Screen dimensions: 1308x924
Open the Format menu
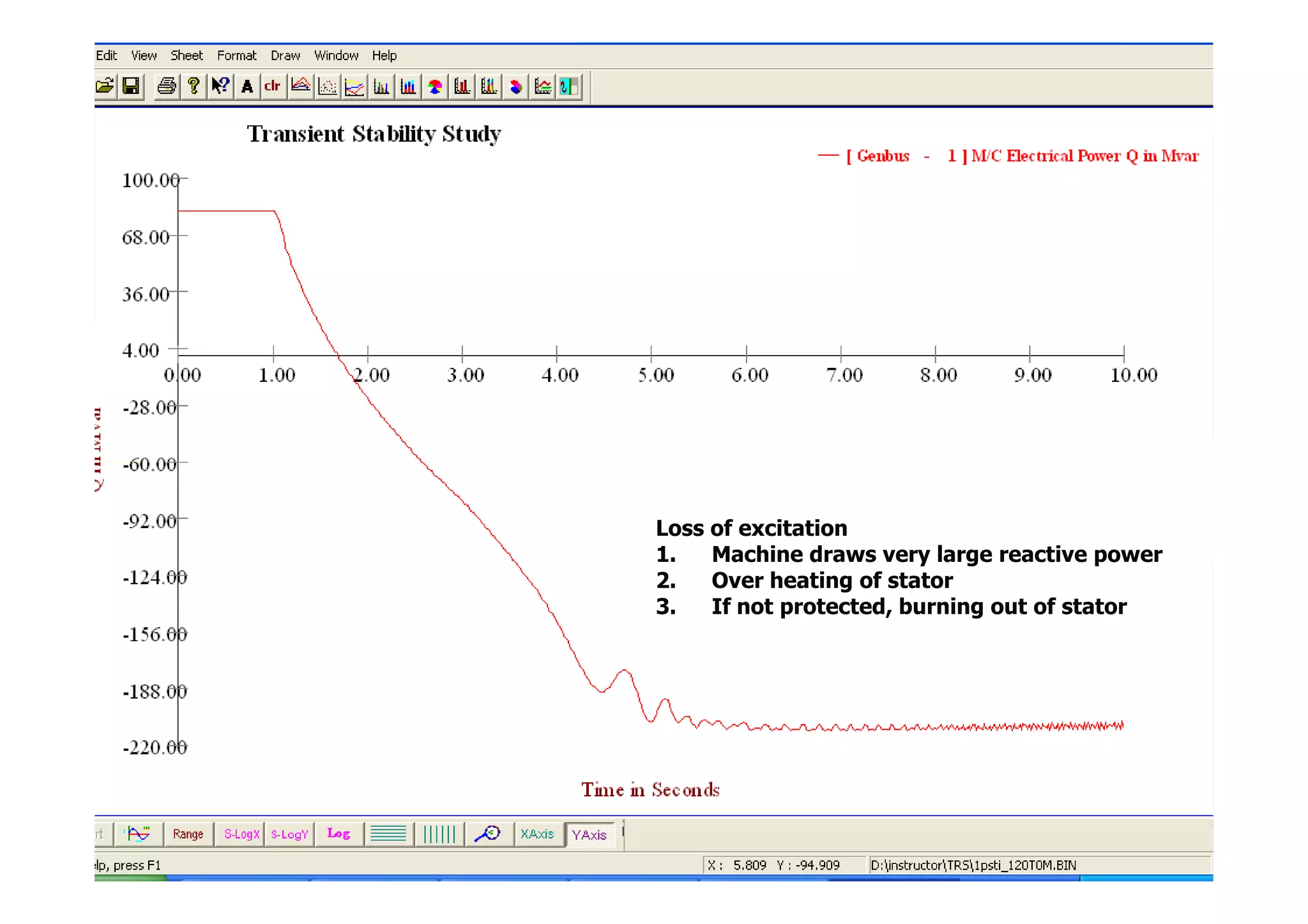pos(236,56)
